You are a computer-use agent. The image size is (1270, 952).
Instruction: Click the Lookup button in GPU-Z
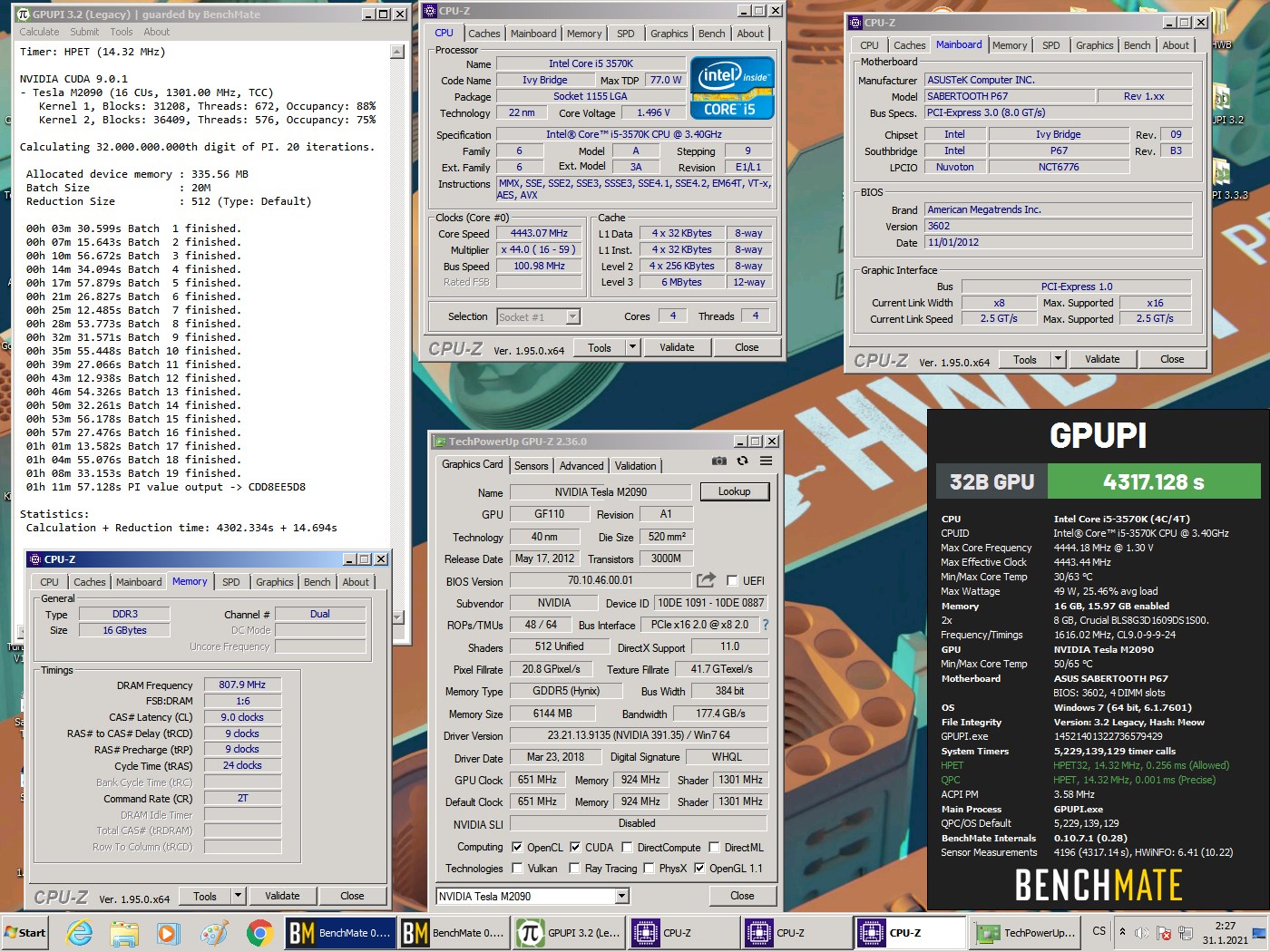(x=735, y=491)
